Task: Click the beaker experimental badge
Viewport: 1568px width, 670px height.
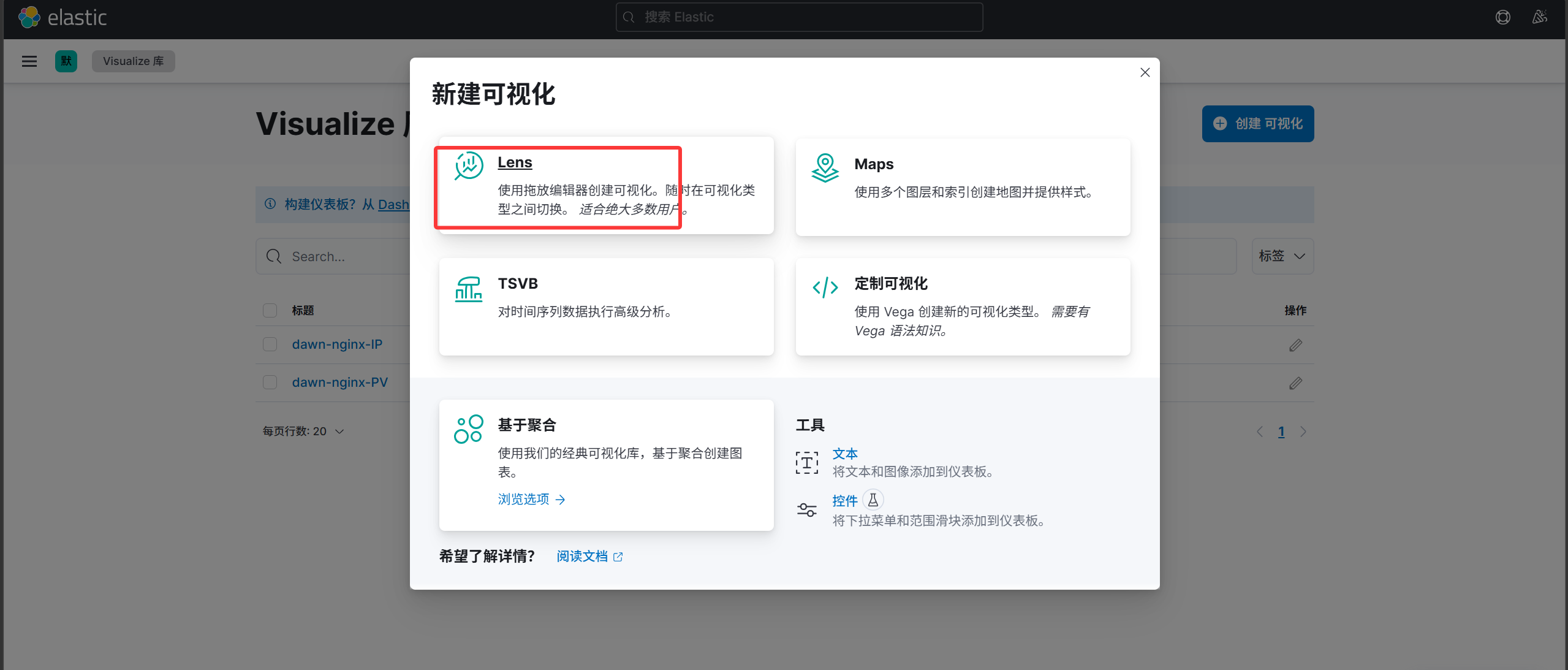Action: click(x=873, y=500)
